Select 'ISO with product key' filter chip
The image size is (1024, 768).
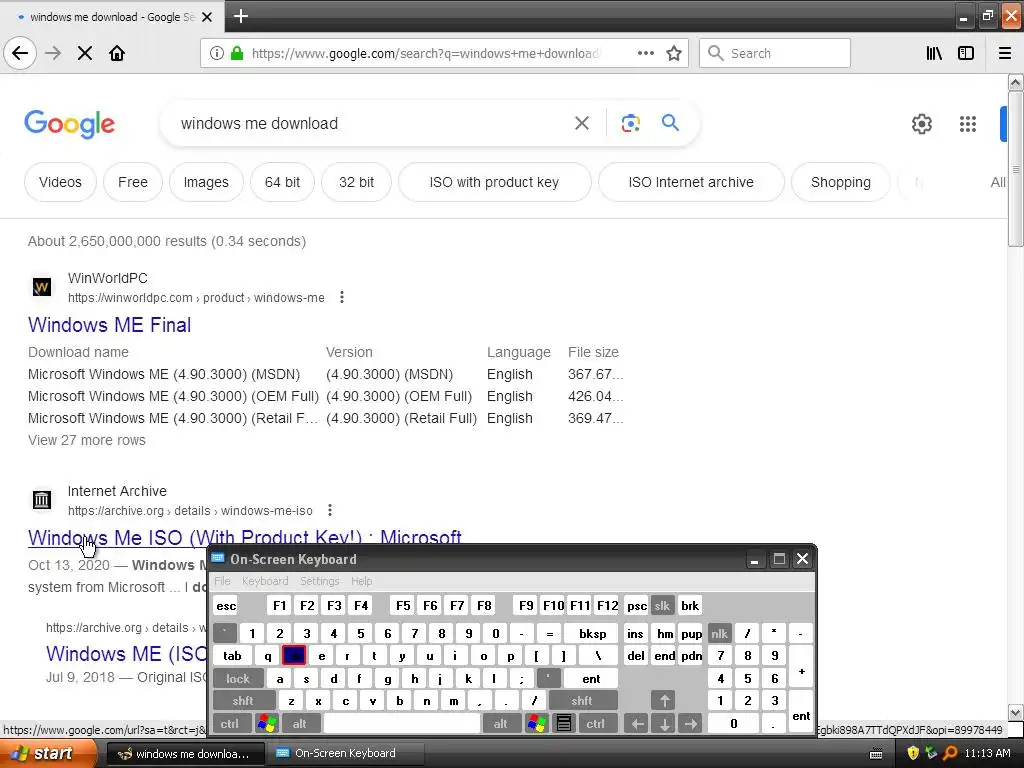494,182
